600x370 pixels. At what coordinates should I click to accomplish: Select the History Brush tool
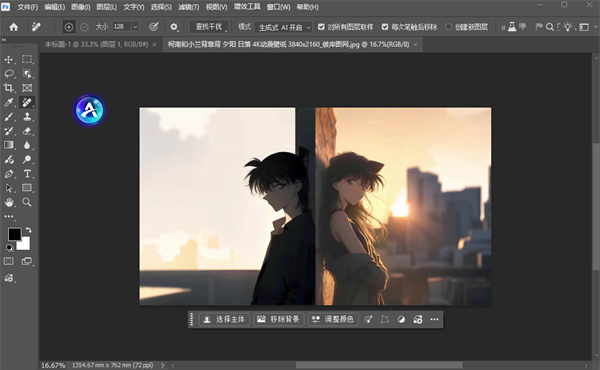[x=8, y=131]
